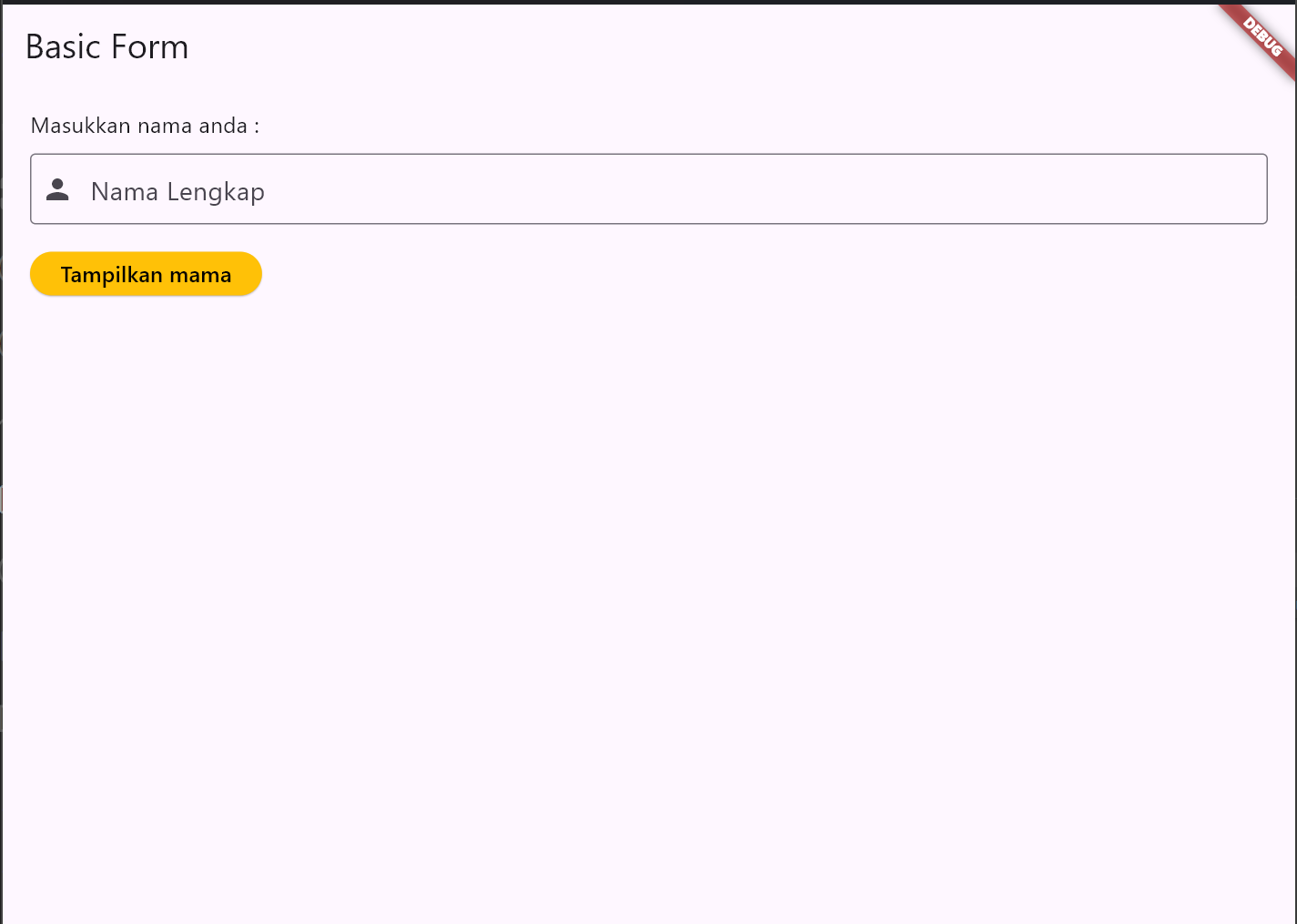Click the word Lengkap in the input placeholder
The height and width of the screenshot is (924, 1297).
(216, 192)
